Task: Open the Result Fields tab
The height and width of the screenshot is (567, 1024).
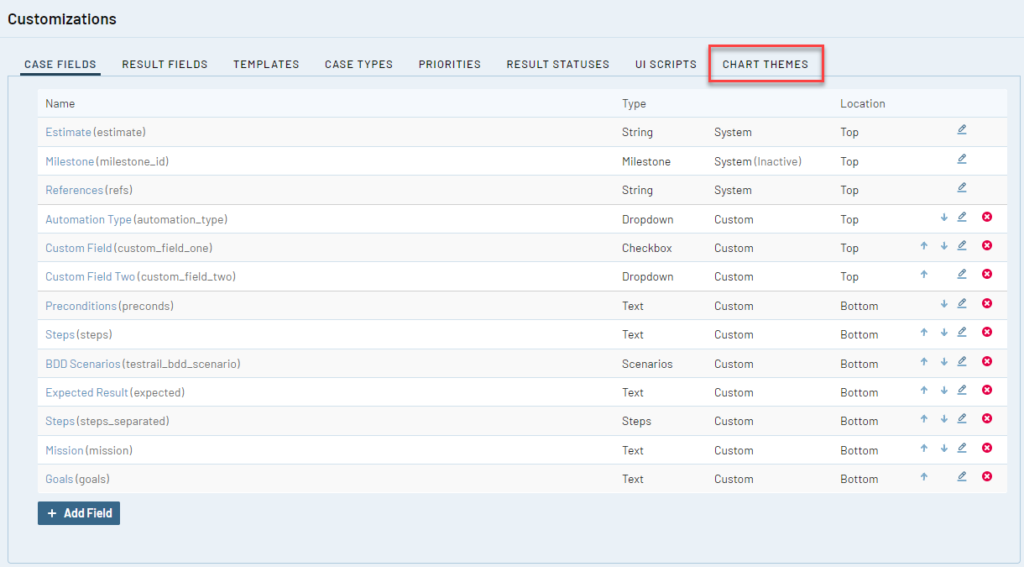Action: (165, 64)
